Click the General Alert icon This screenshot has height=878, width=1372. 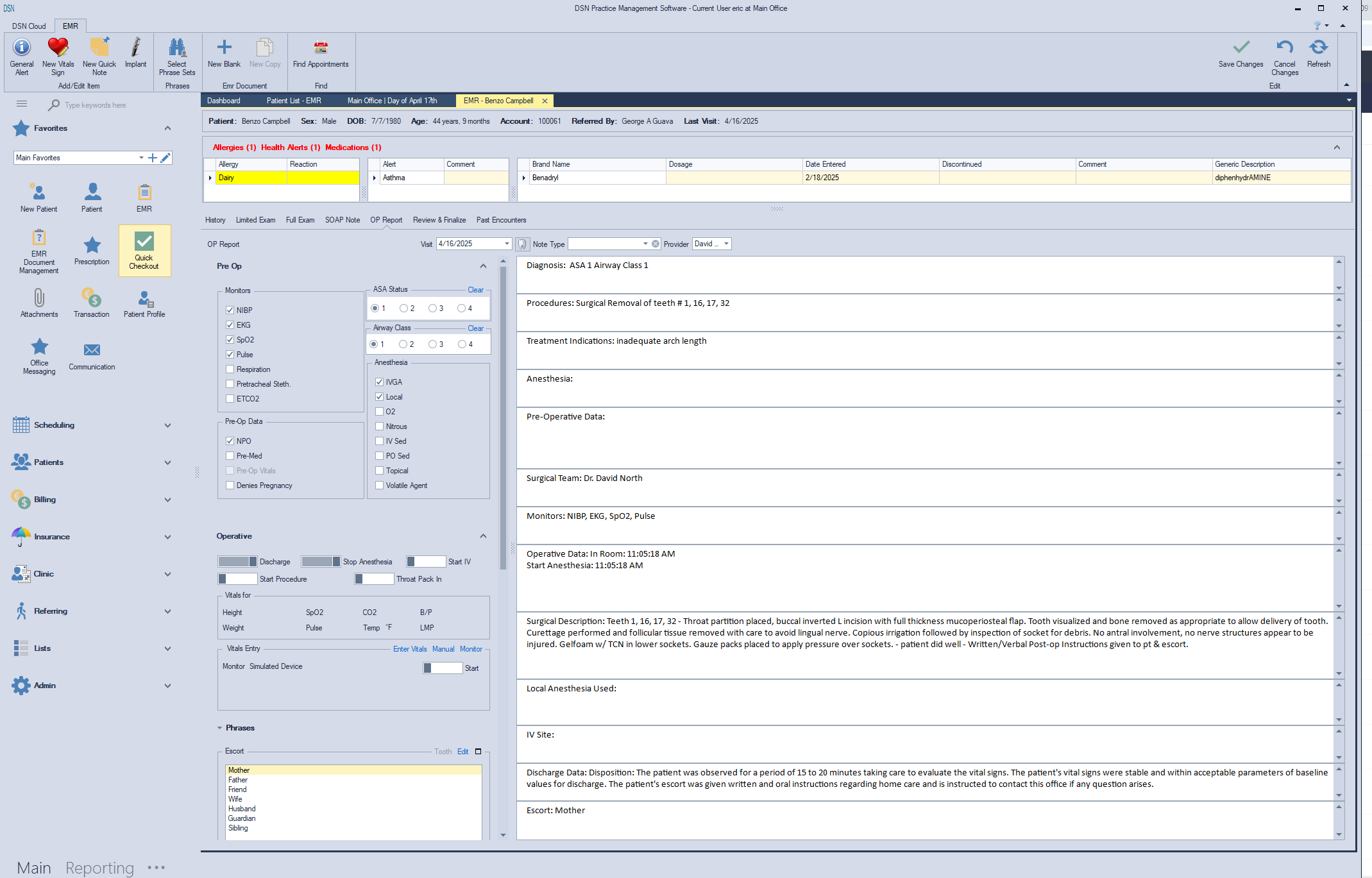point(22,48)
